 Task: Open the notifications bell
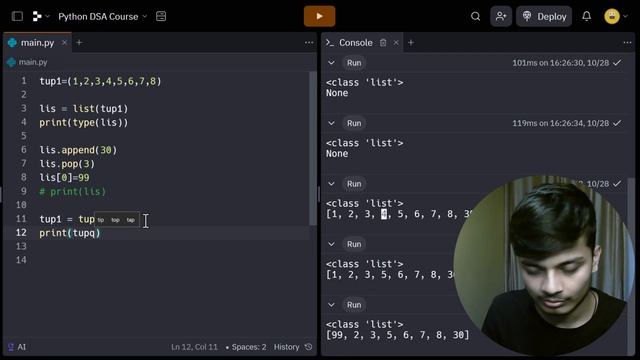tap(587, 16)
